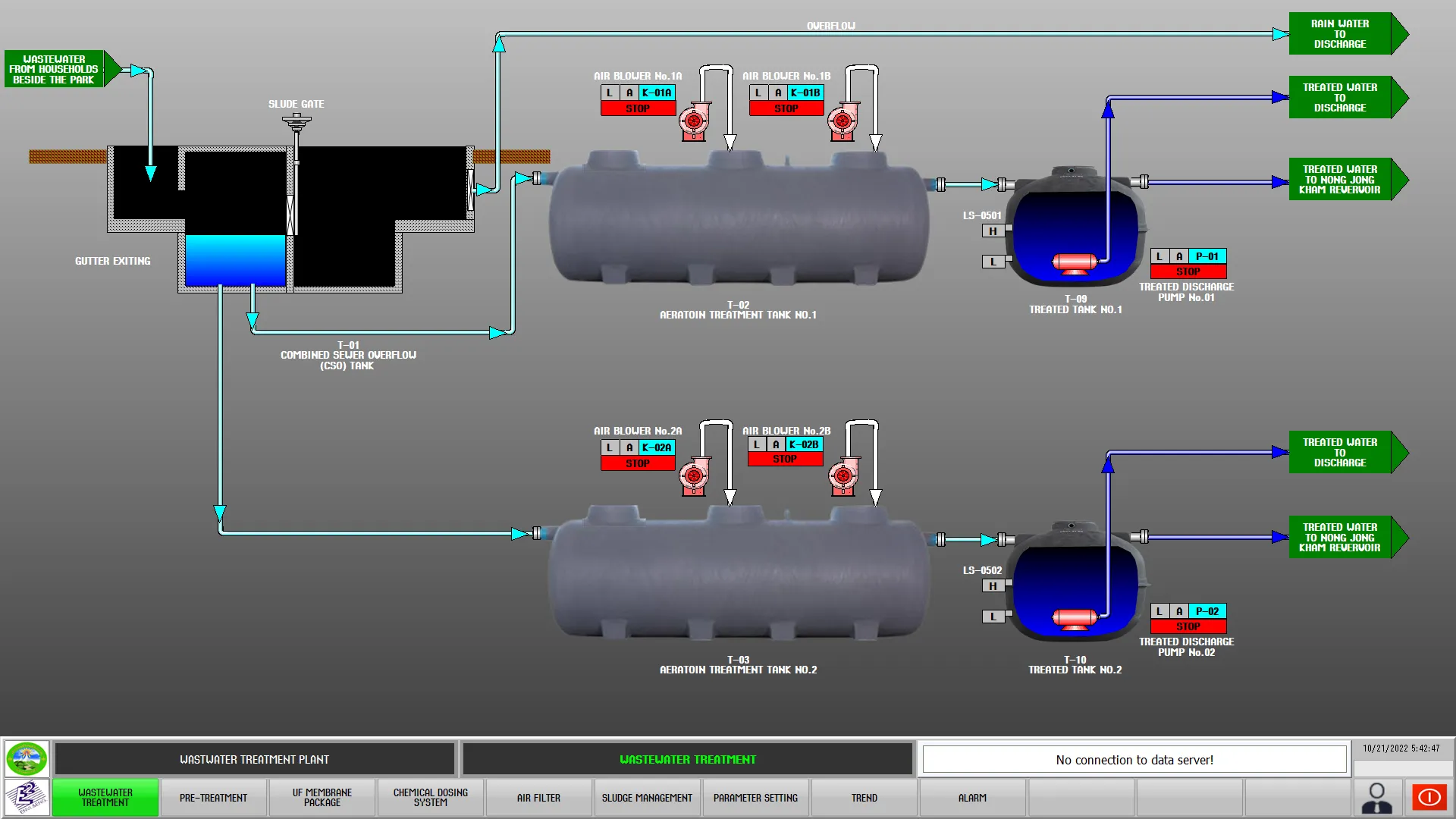Click the LS-0502 high level H indicator
1456x819 pixels.
(x=993, y=586)
